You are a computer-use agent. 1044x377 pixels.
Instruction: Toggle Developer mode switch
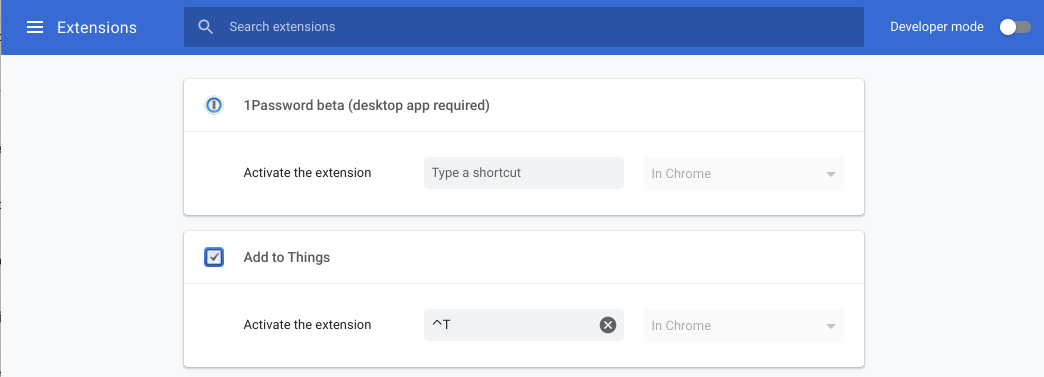(1015, 27)
